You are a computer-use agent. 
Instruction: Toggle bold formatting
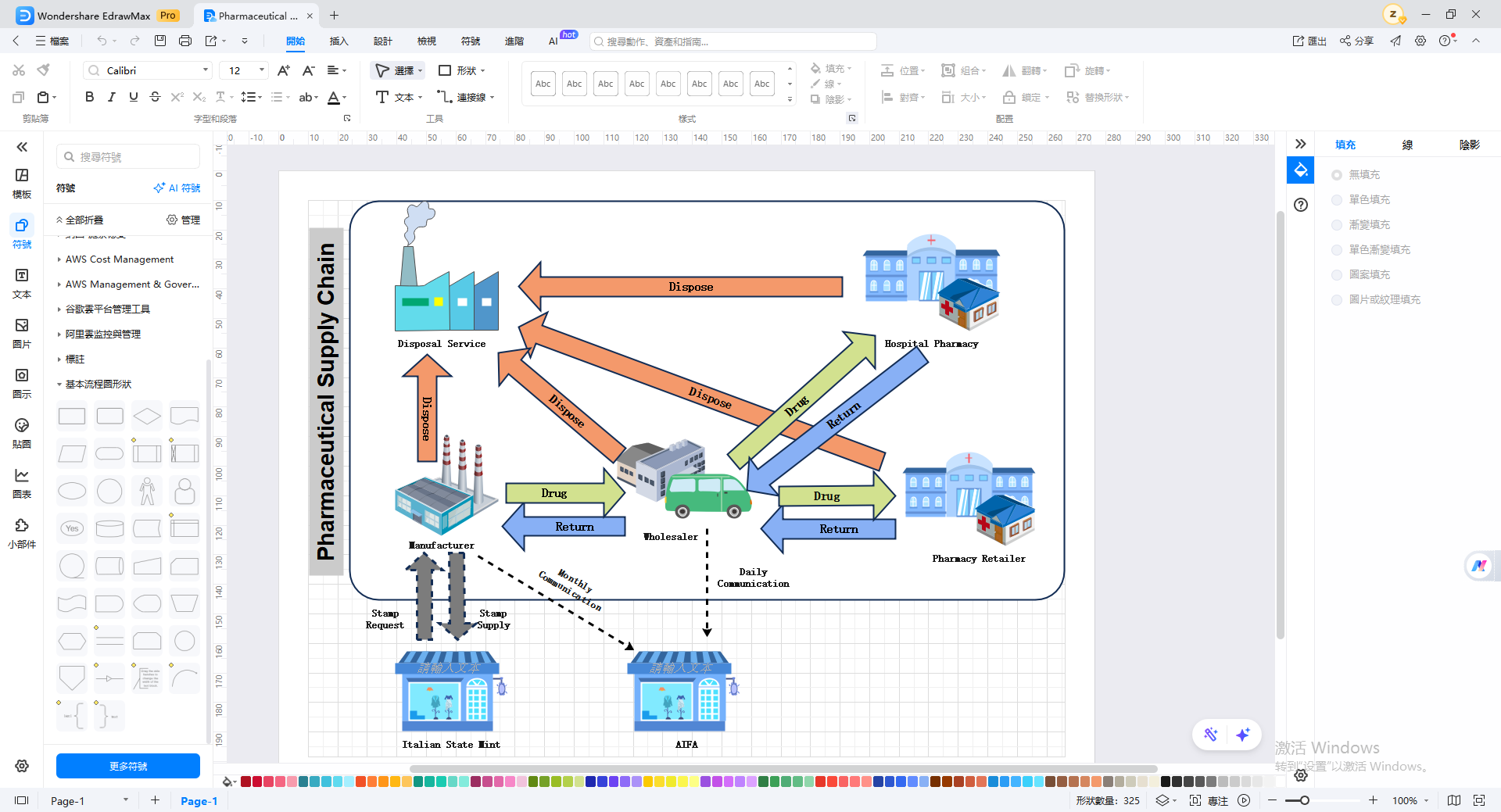tap(89, 97)
